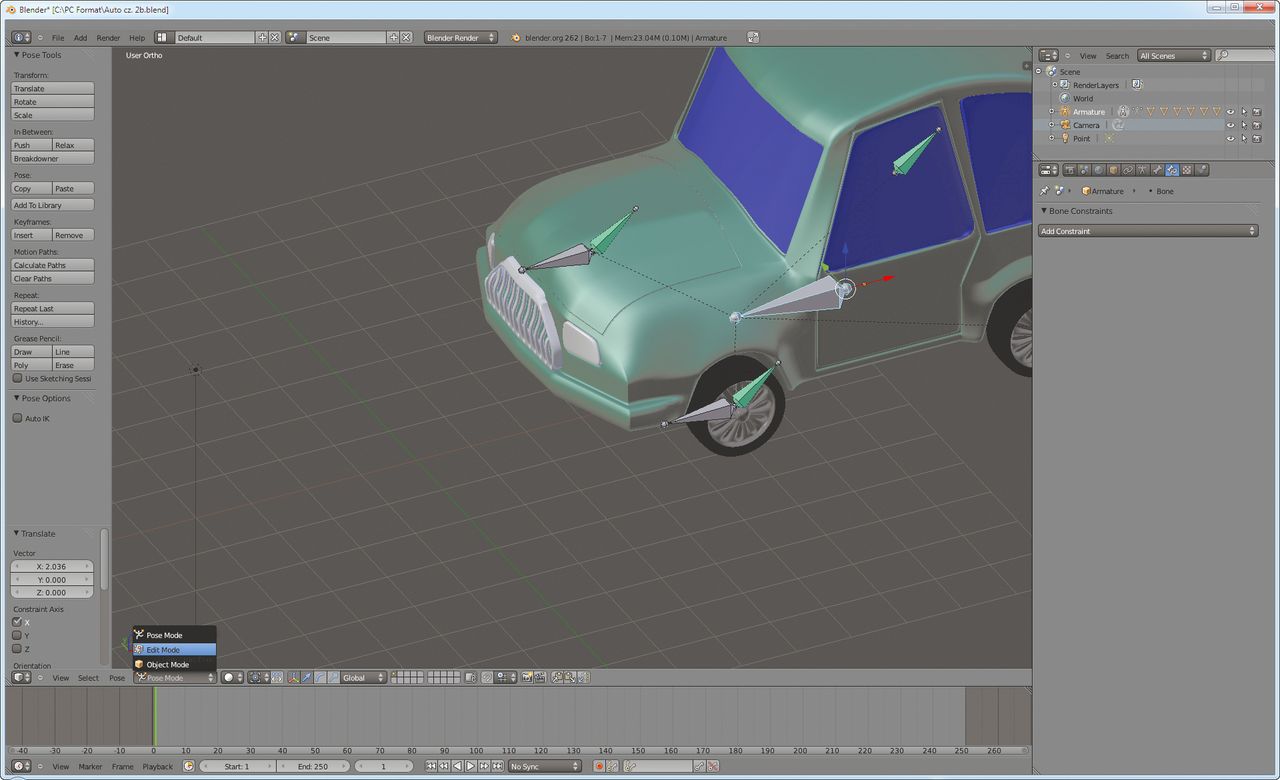Click the Rotate transform button
This screenshot has width=1280, height=780.
[x=52, y=102]
